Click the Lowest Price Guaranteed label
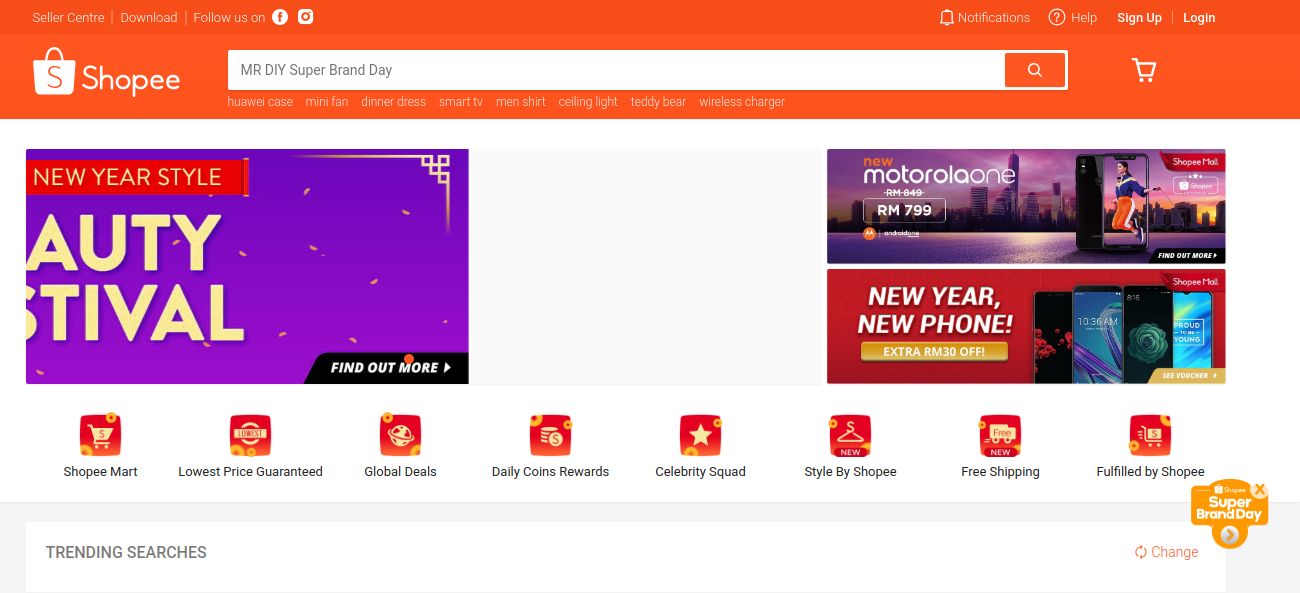 250,472
